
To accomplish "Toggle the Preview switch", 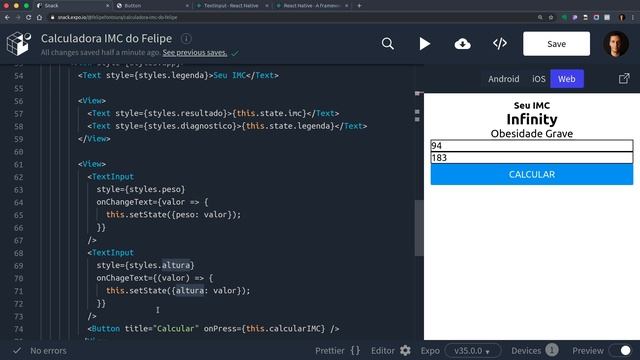I will [x=620, y=351].
